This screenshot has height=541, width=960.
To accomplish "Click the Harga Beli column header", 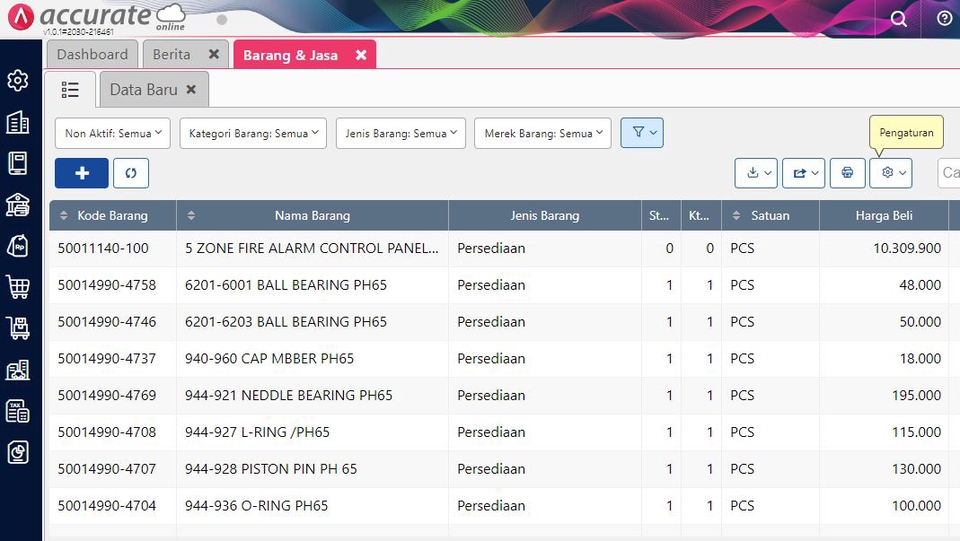I will coord(884,215).
